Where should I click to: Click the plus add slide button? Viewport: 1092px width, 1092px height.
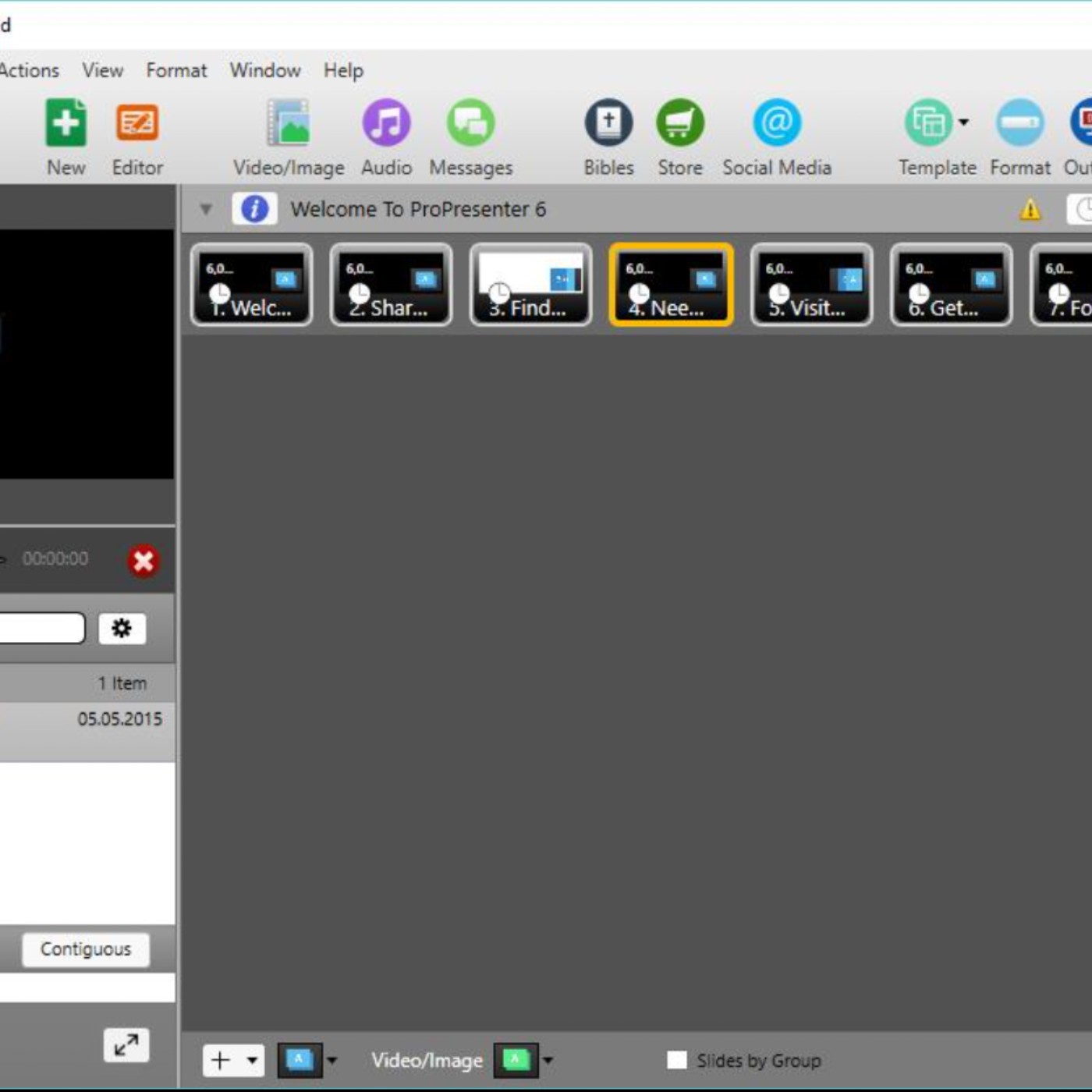pos(220,1061)
